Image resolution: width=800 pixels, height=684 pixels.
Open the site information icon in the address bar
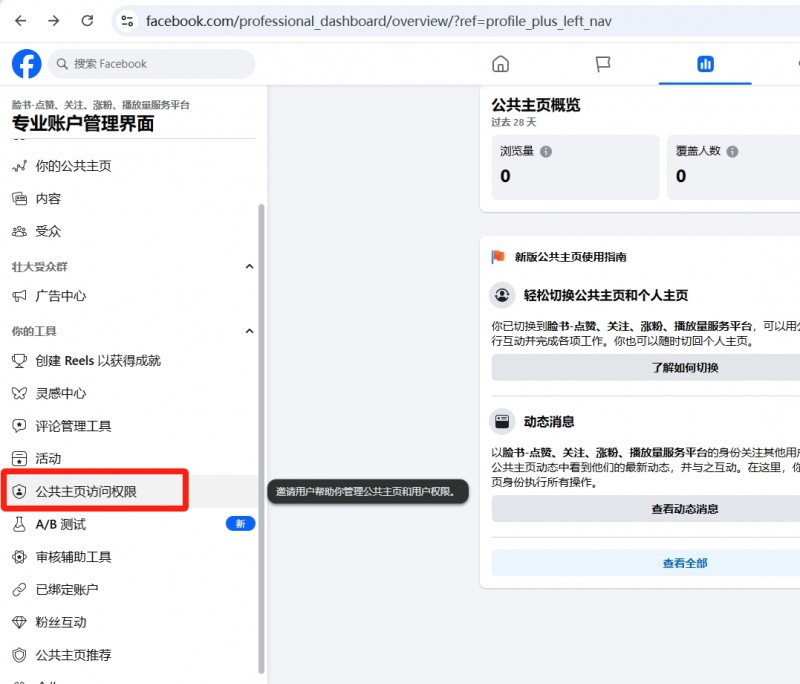127,21
